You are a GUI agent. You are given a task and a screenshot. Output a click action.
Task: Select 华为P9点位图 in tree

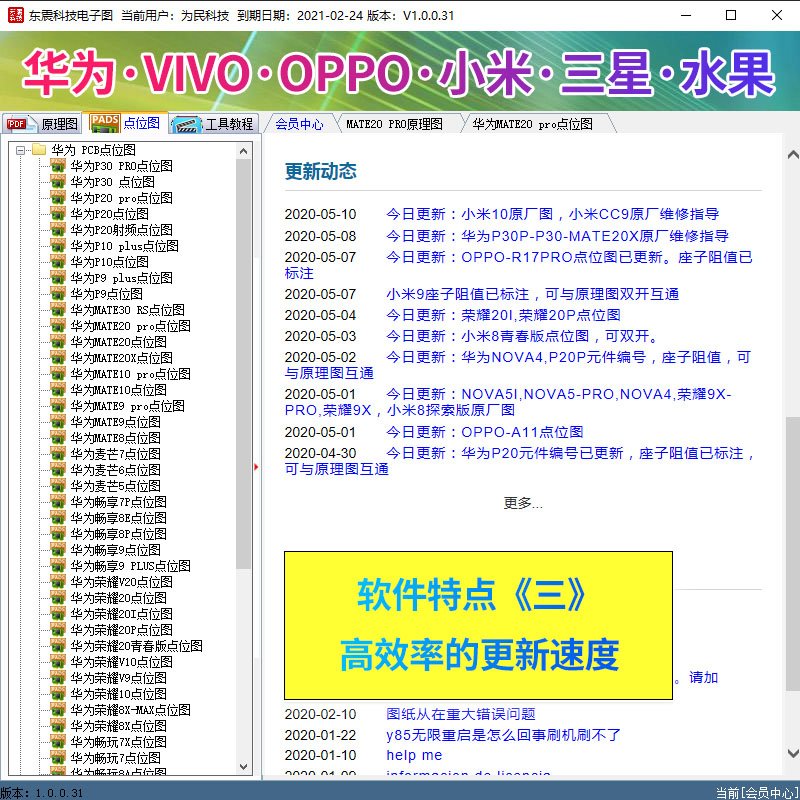point(106,293)
